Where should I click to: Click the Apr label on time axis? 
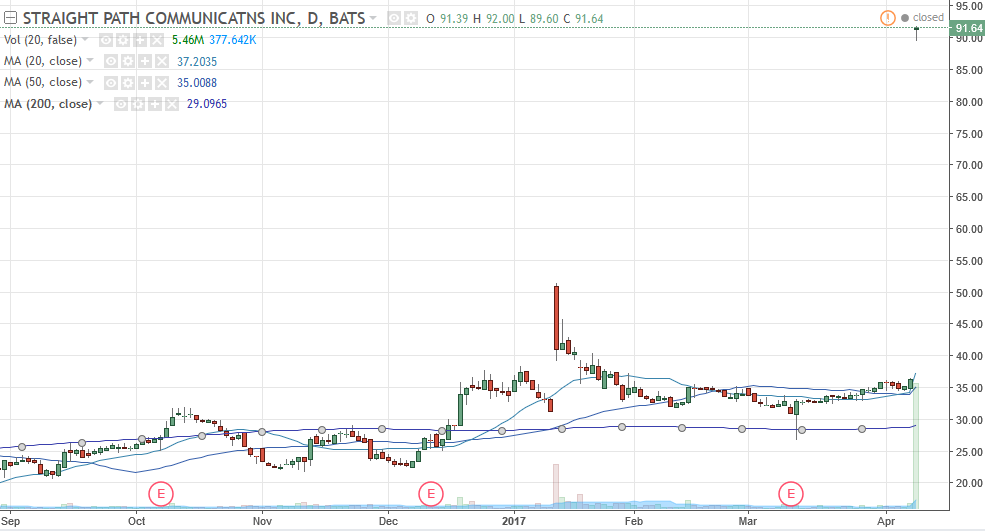pyautogui.click(x=886, y=522)
